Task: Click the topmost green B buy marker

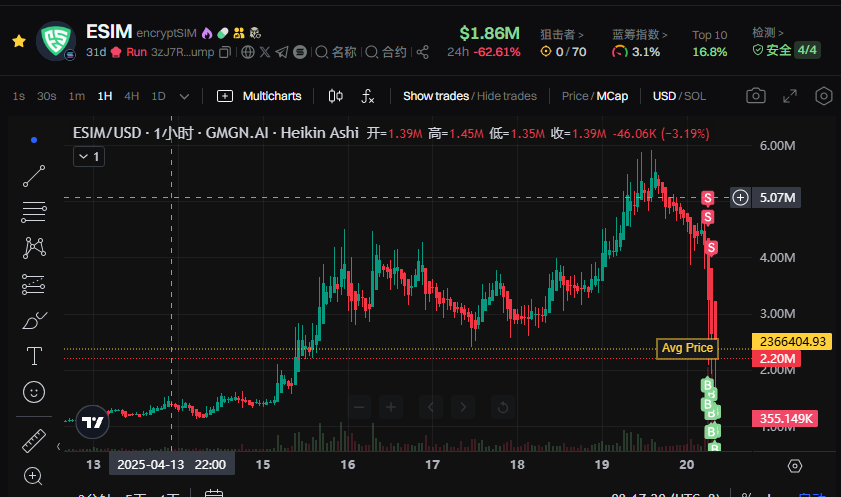Action: coord(707,385)
